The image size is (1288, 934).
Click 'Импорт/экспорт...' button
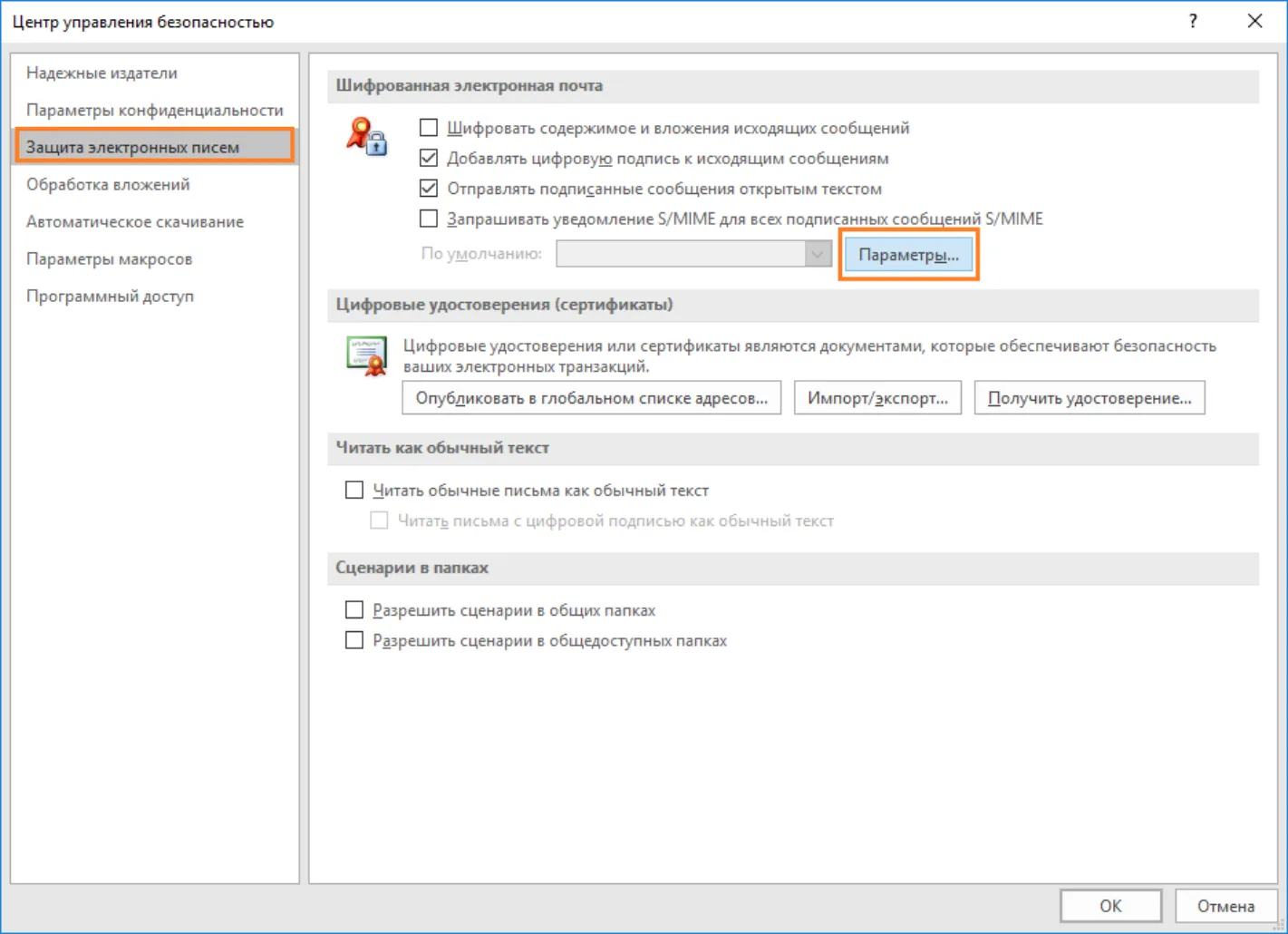tap(877, 398)
